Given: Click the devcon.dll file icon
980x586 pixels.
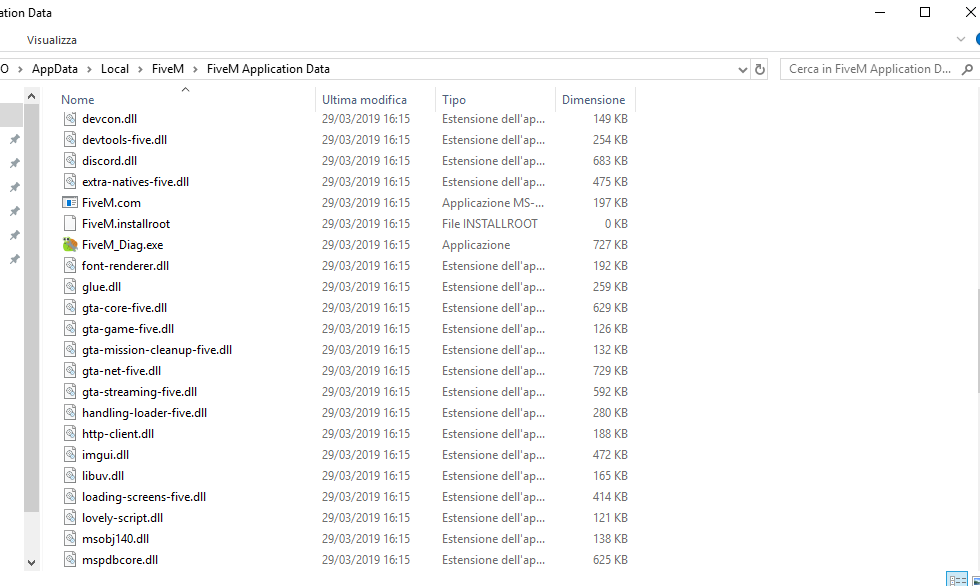Looking at the screenshot, I should (69, 118).
